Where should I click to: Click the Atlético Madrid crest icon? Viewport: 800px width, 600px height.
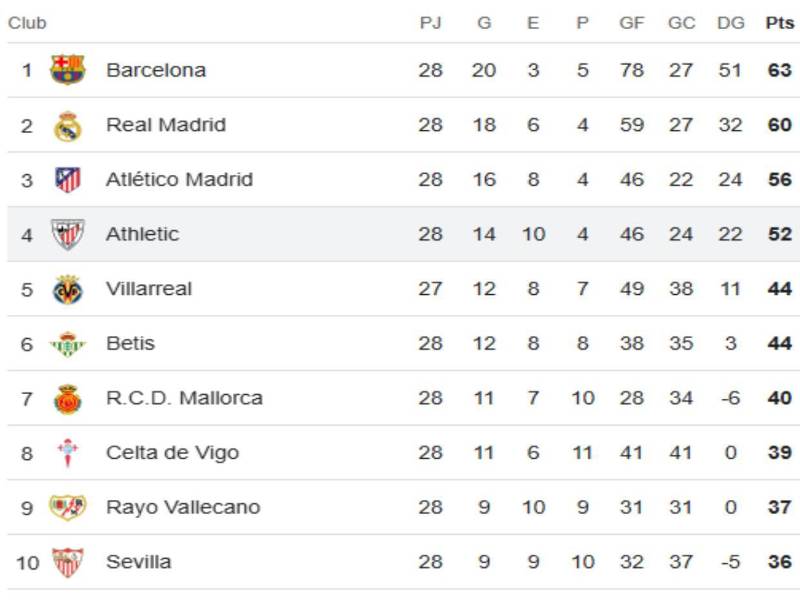click(68, 180)
